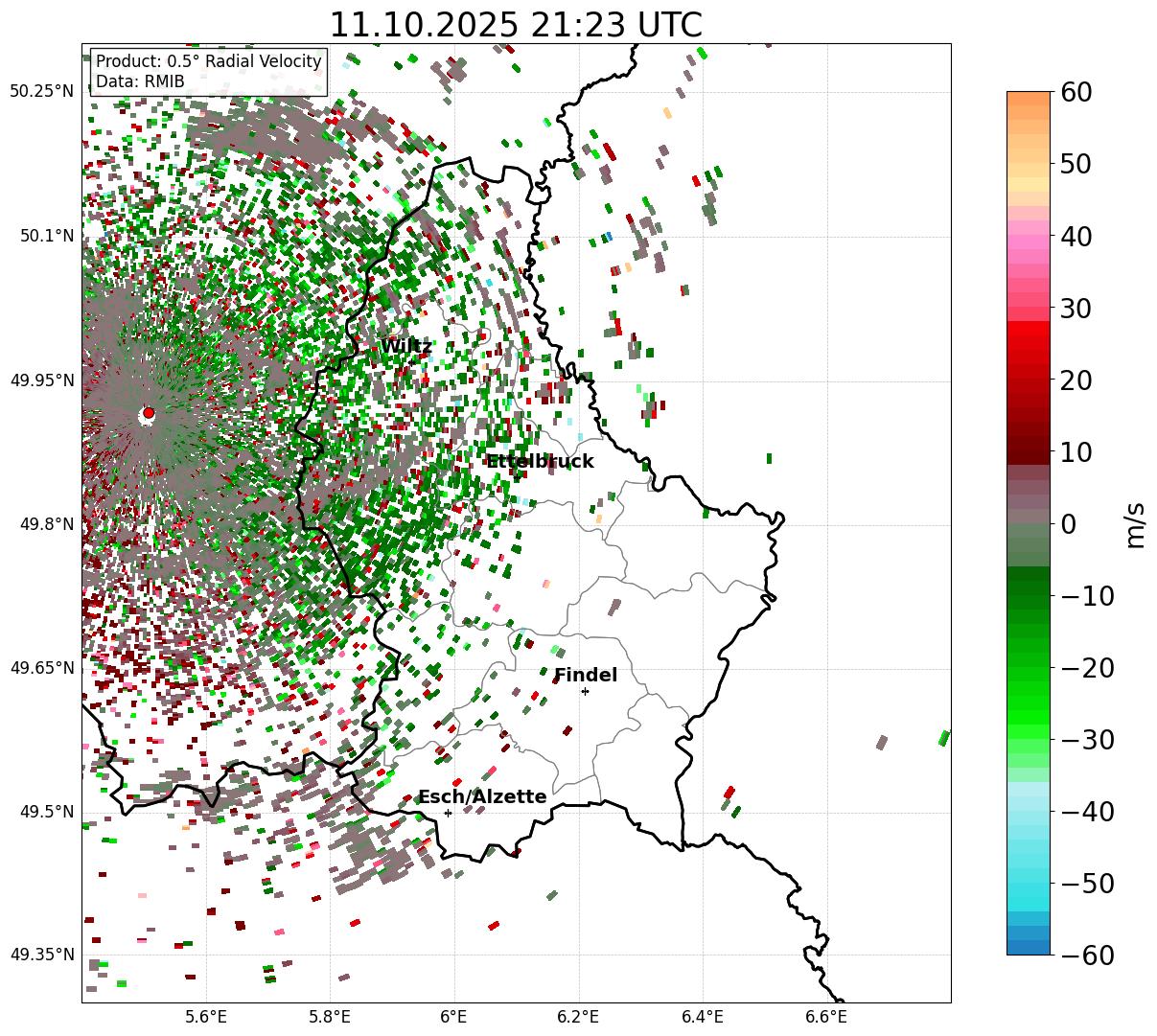Click the Findel location cross marker
Screen dimensions: 1157x1036
coord(585,691)
